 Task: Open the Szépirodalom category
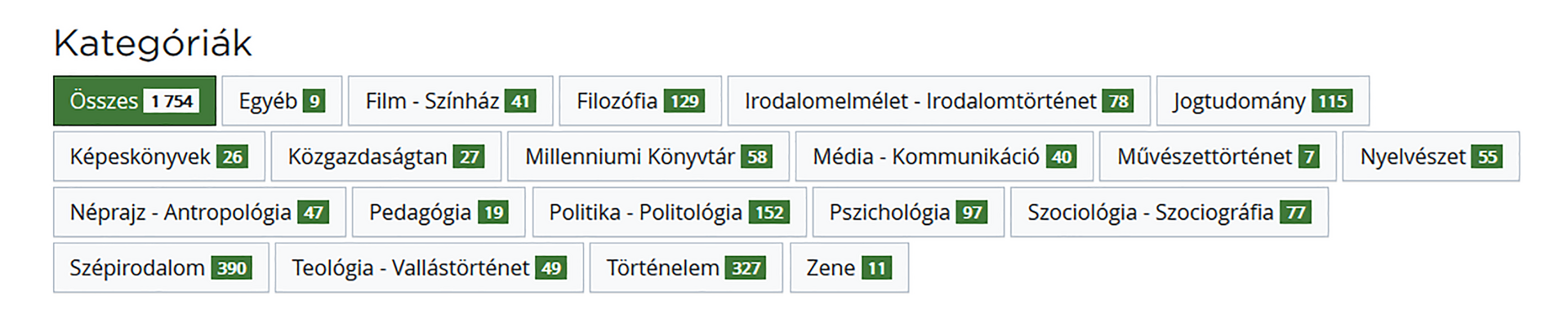click(x=161, y=268)
